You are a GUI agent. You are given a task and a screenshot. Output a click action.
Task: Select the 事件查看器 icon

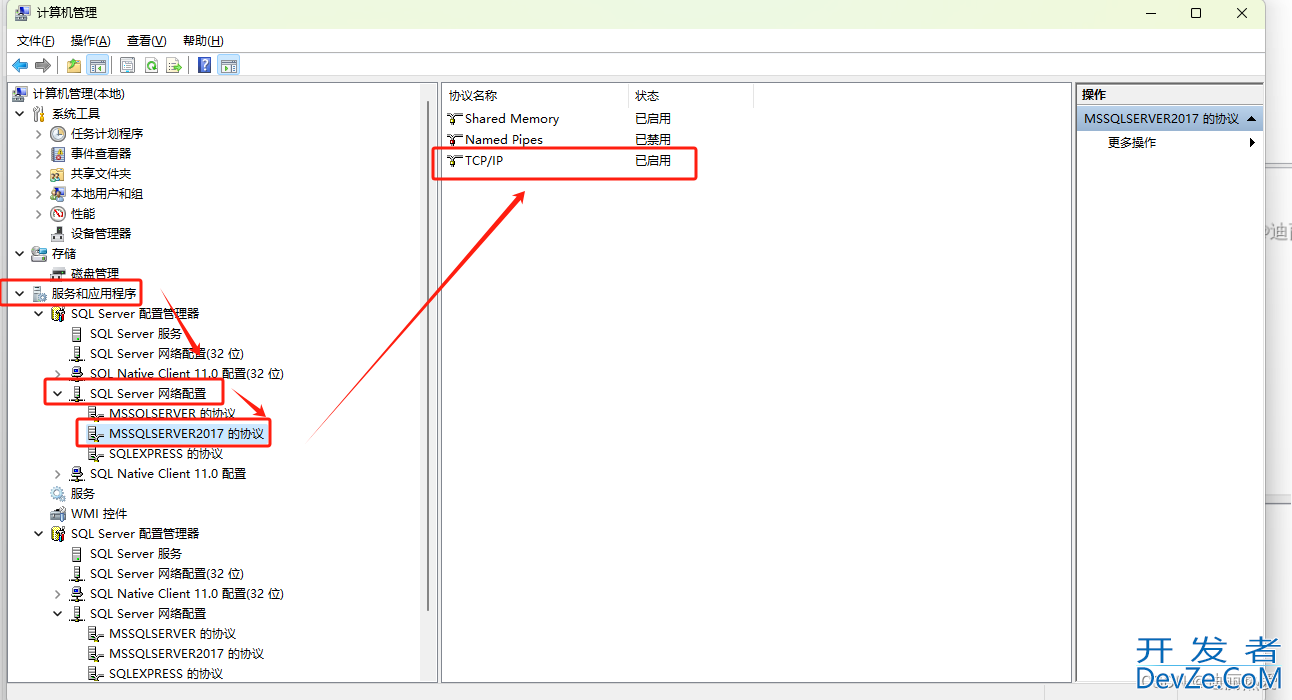[59, 153]
